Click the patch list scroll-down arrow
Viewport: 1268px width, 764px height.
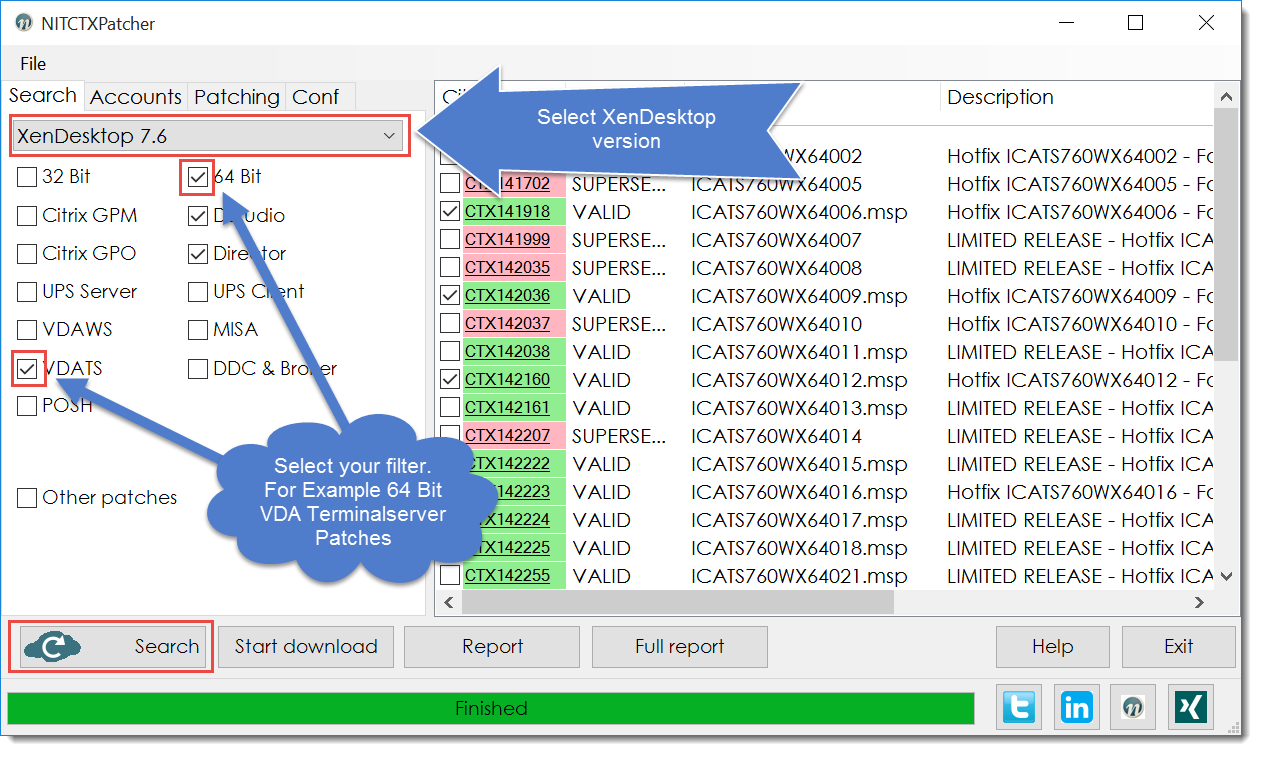click(1227, 577)
